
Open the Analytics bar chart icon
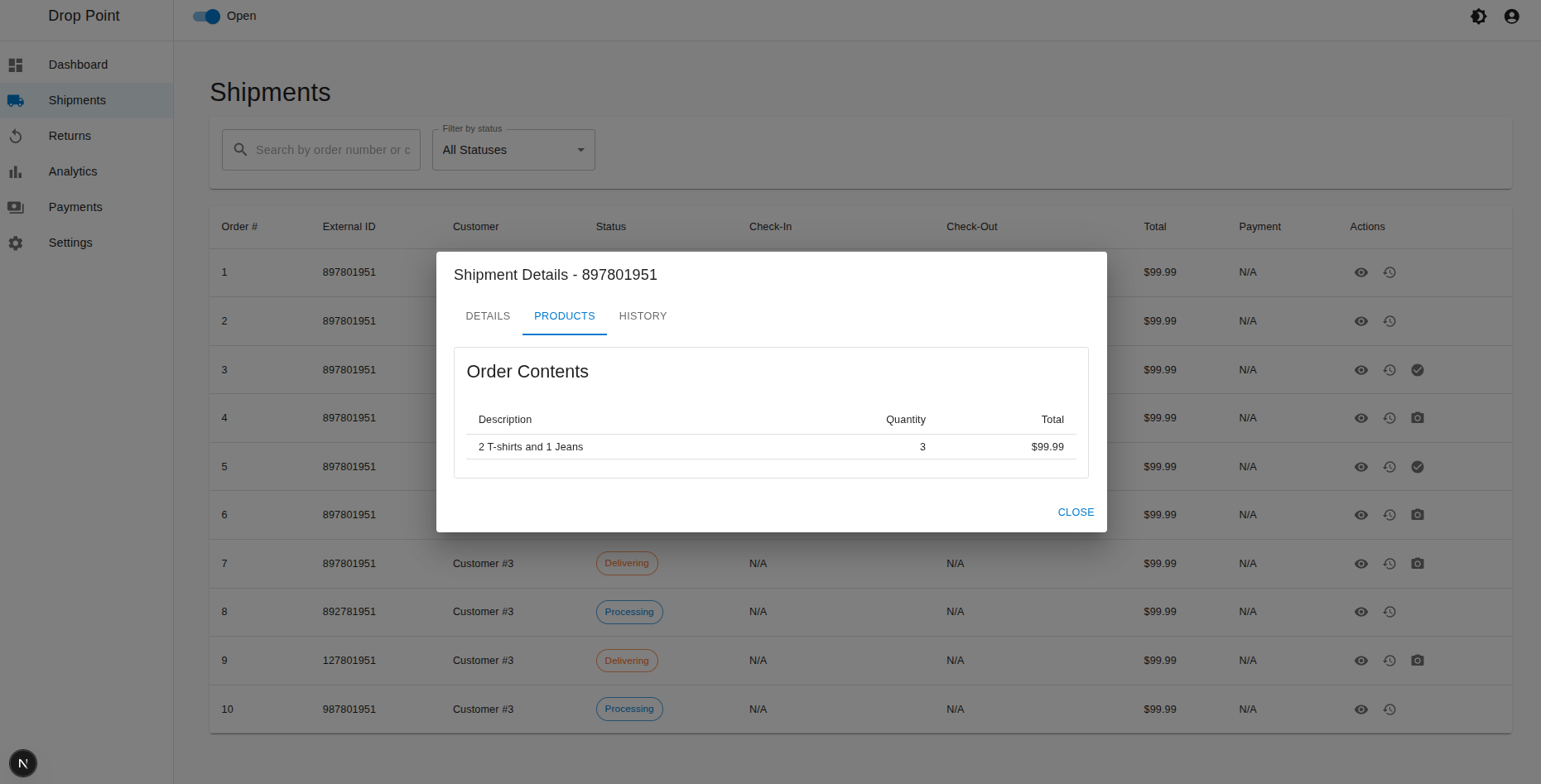tap(16, 172)
